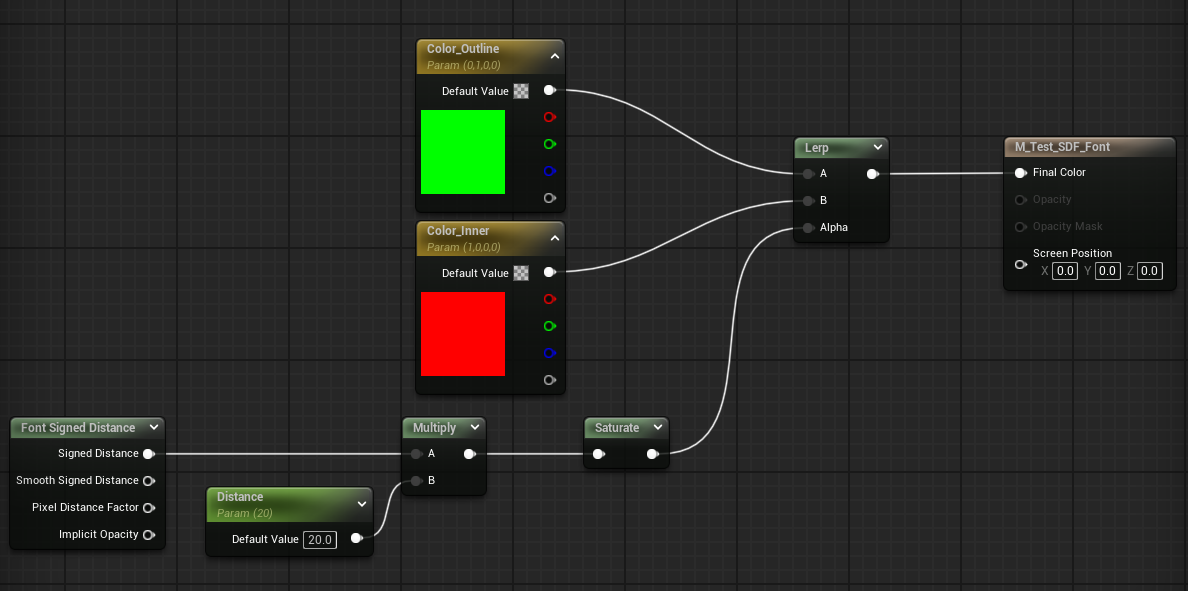
Task: Click Screen Position X value field
Action: tap(1065, 271)
